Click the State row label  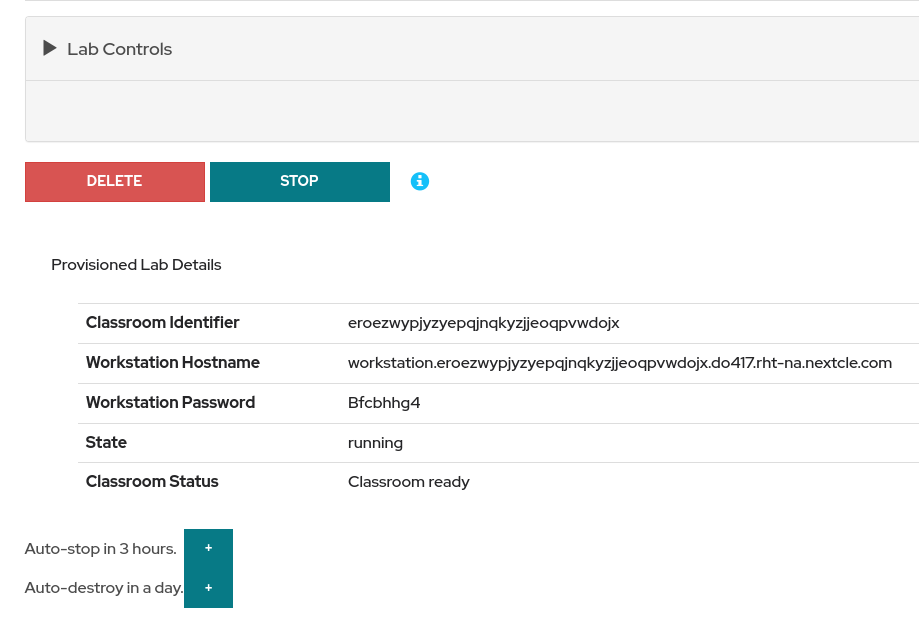point(106,442)
